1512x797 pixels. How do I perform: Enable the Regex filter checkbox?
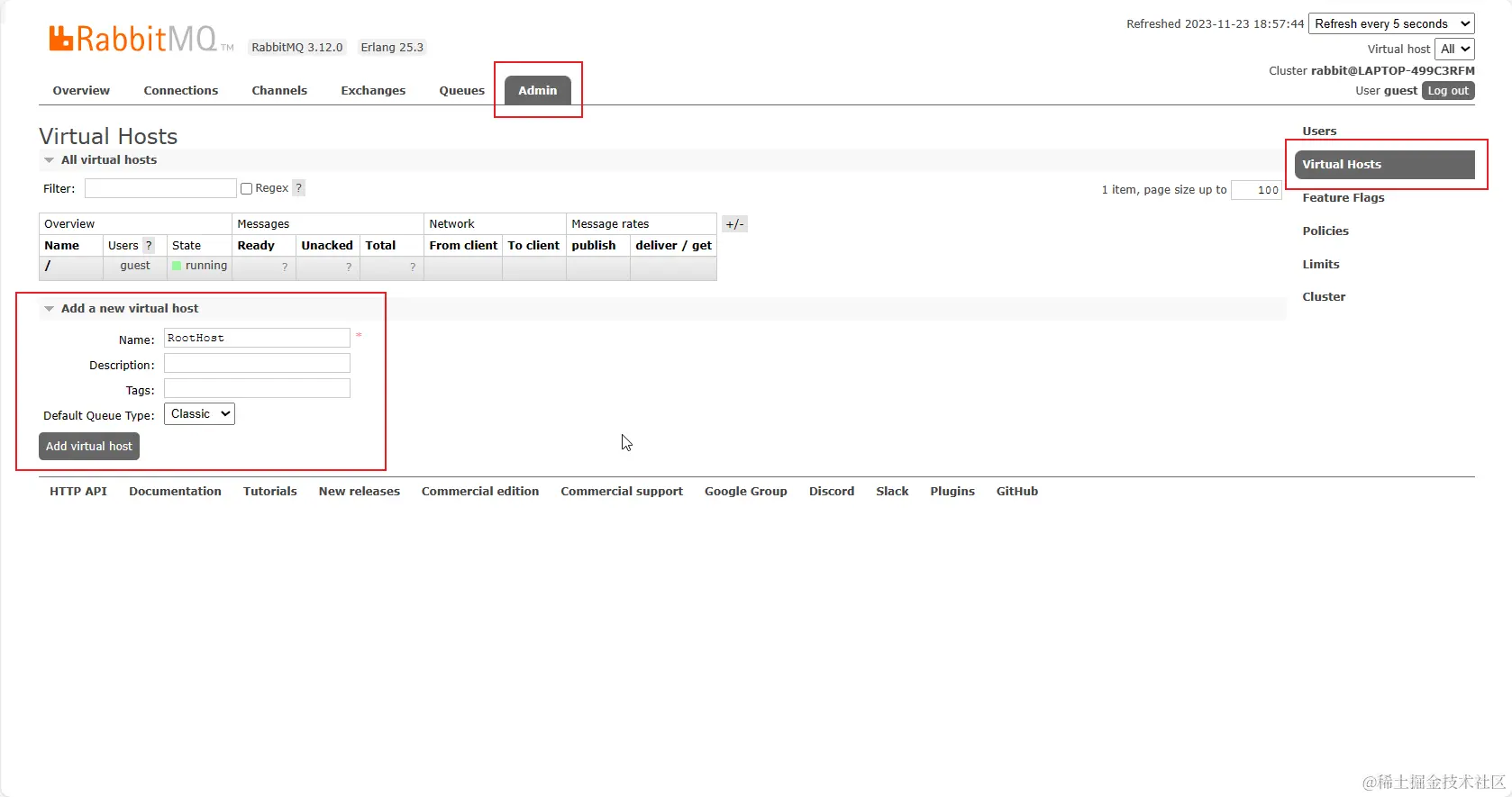[246, 188]
